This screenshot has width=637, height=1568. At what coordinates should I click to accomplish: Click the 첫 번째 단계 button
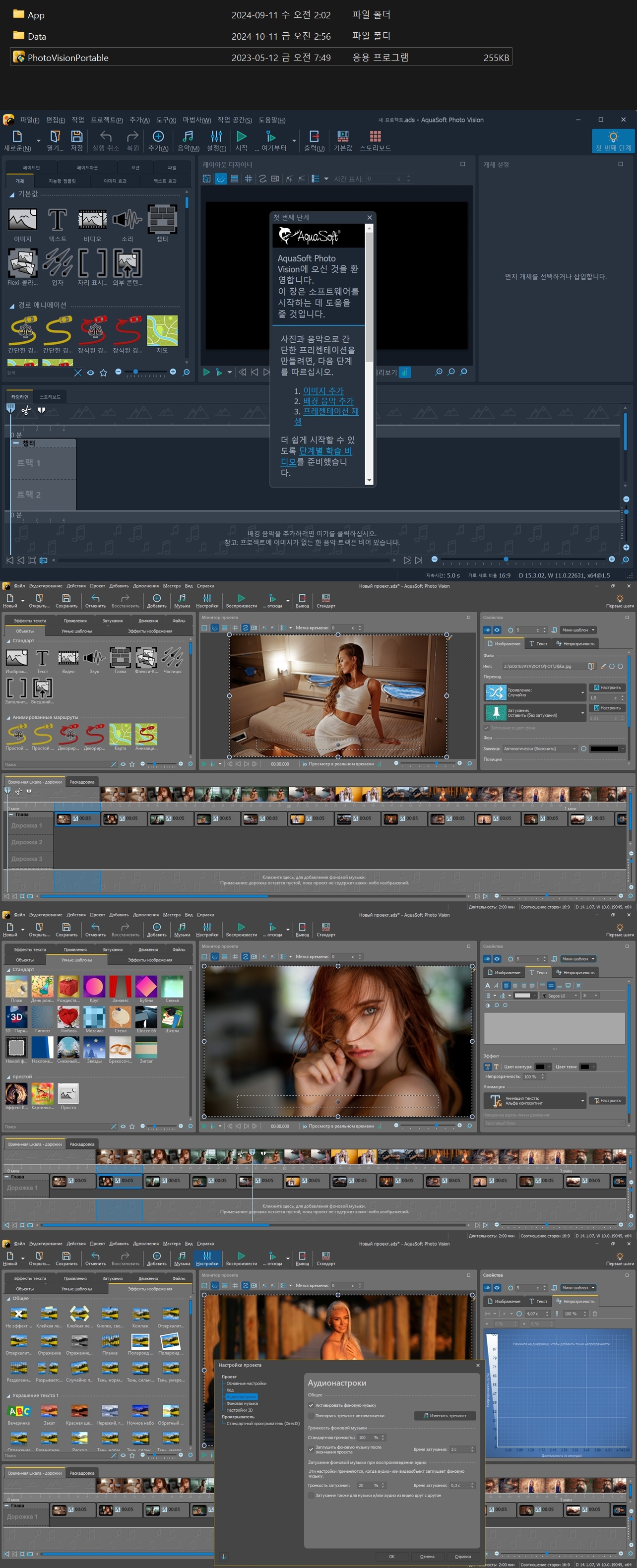click(x=613, y=140)
